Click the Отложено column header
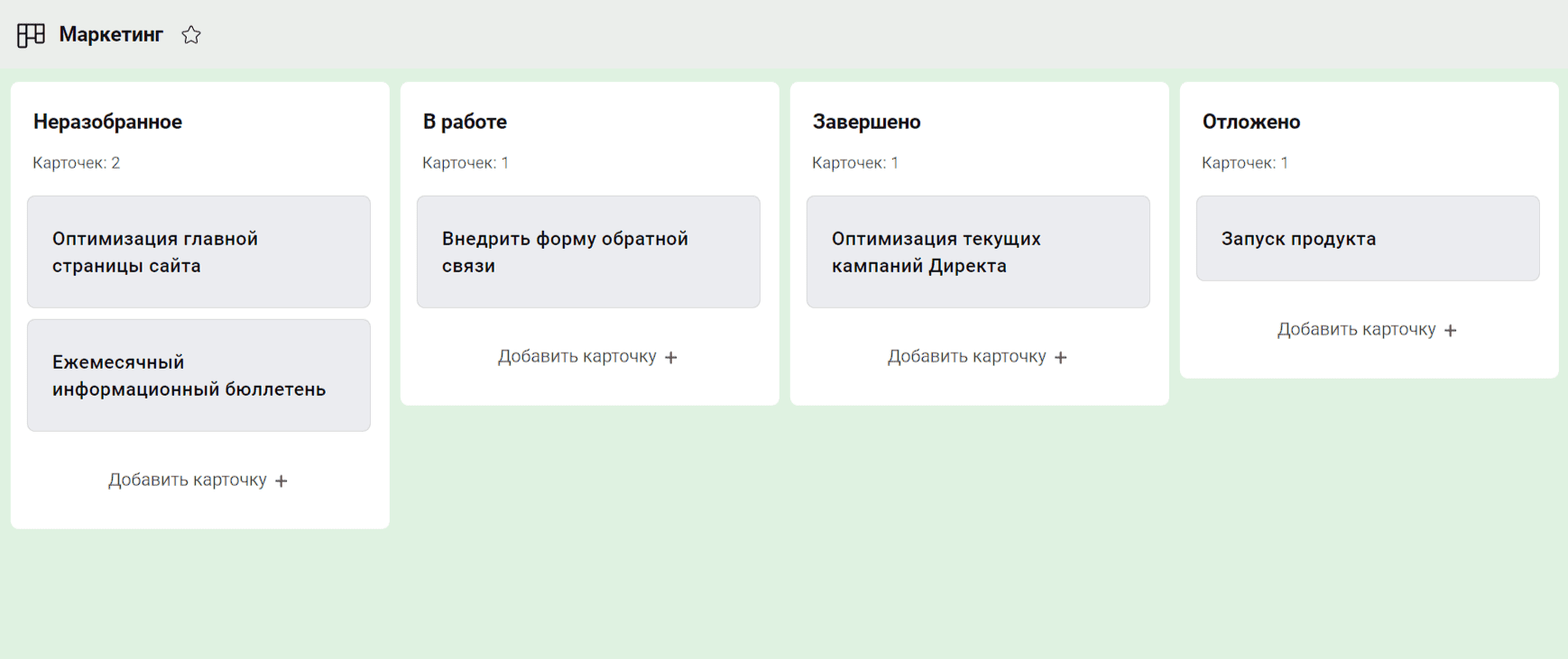The width and height of the screenshot is (1568, 659). (1250, 122)
